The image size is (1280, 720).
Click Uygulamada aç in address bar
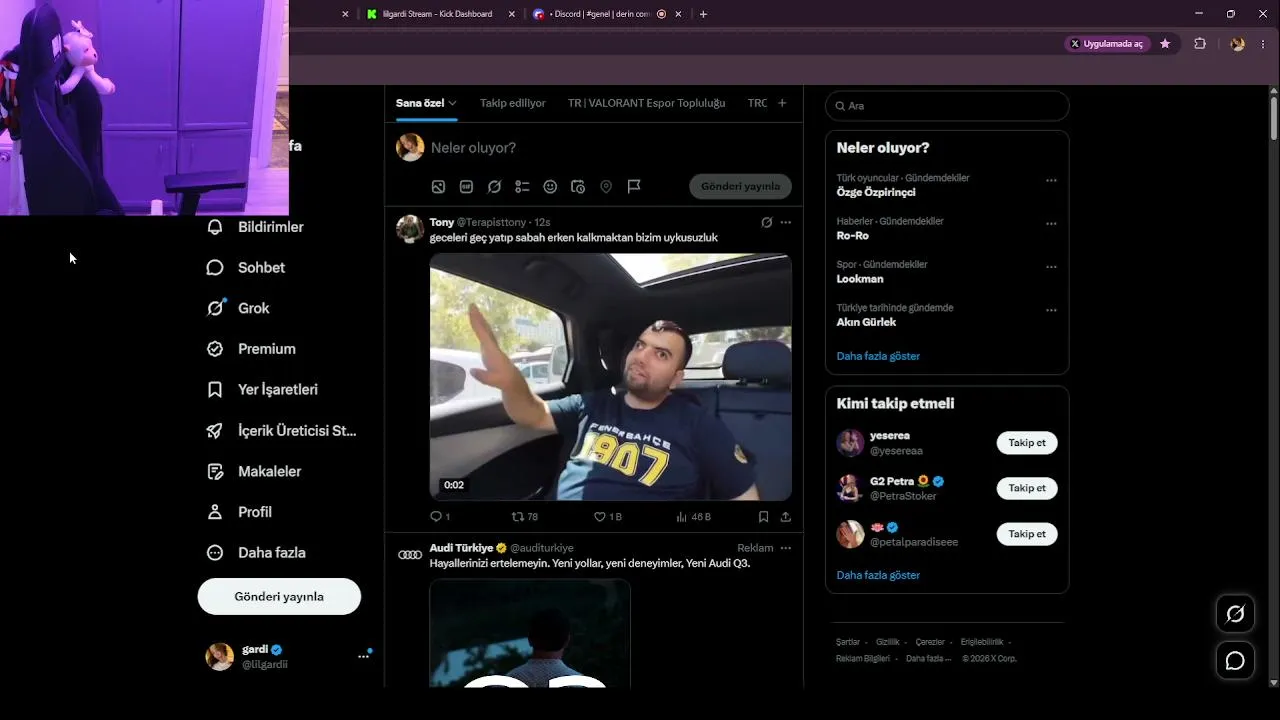pyautogui.click(x=1107, y=44)
